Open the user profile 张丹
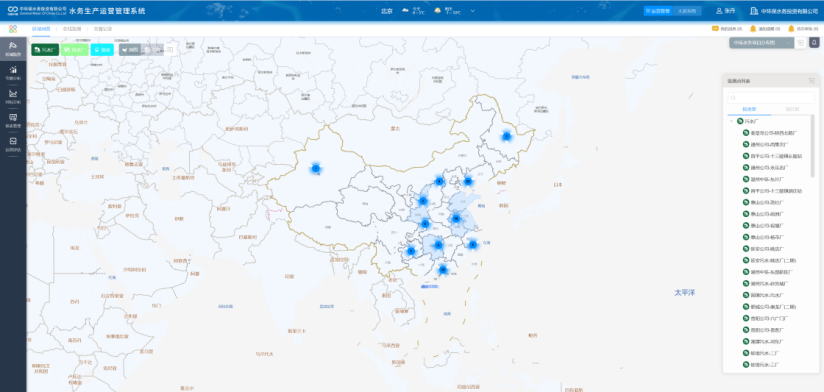Viewport: 824px width, 392px height. (x=726, y=11)
